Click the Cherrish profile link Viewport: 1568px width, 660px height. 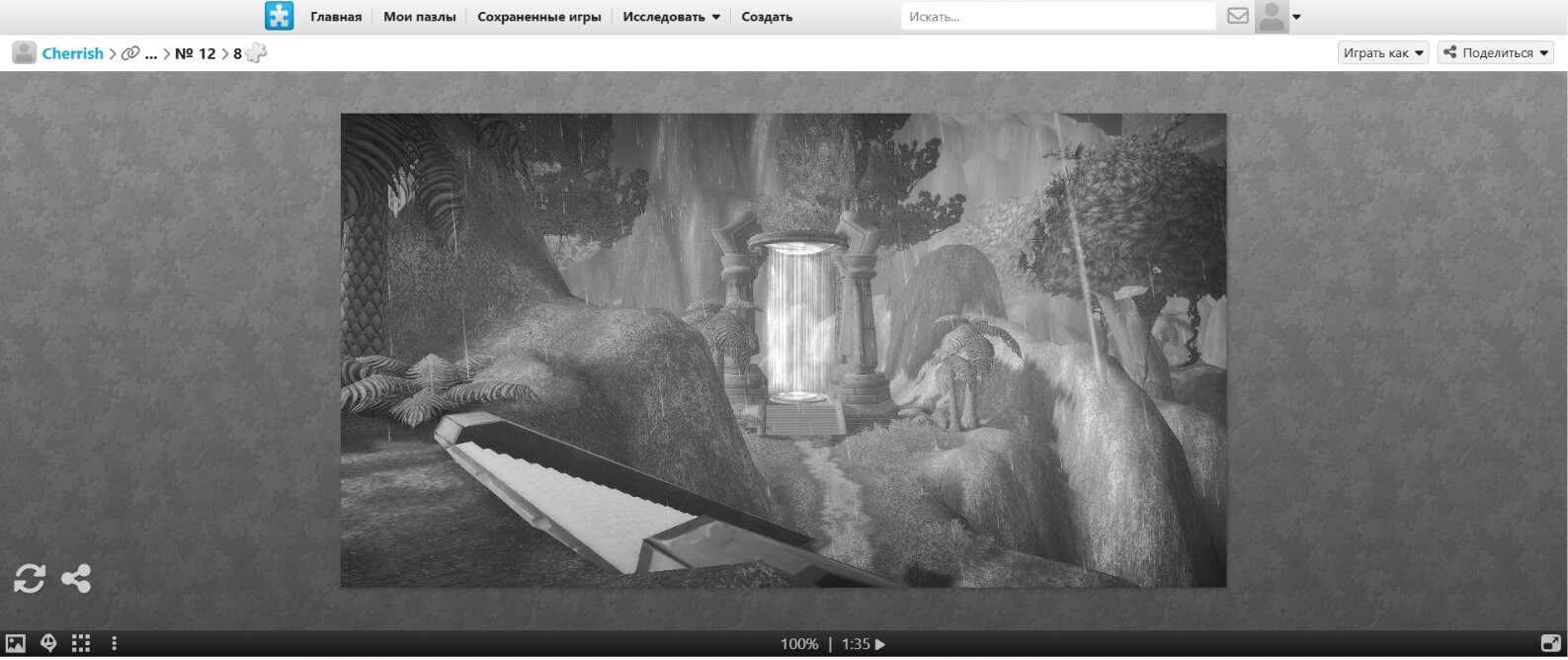tap(72, 53)
